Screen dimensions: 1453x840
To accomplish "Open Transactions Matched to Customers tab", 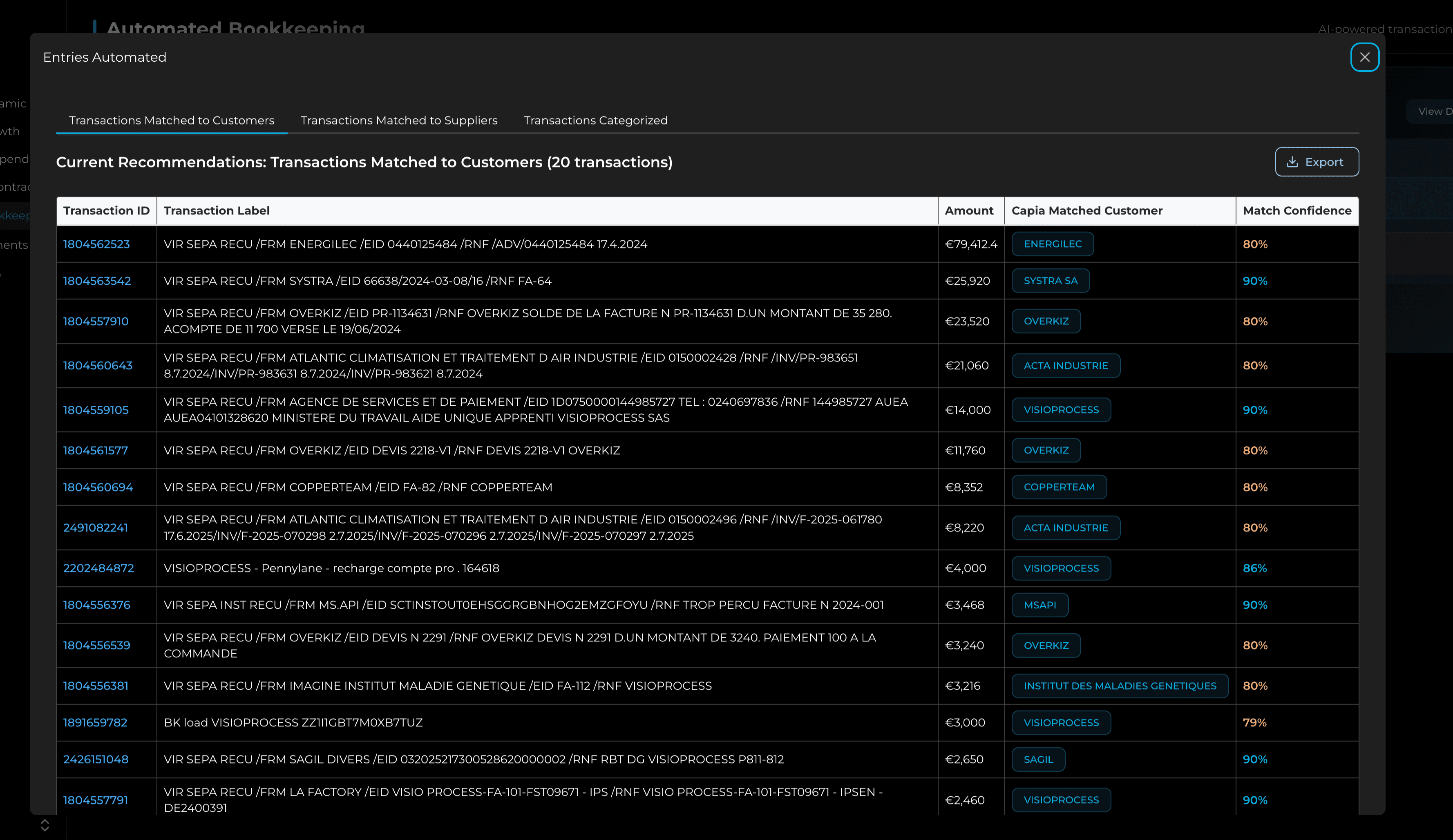I will (x=171, y=120).
